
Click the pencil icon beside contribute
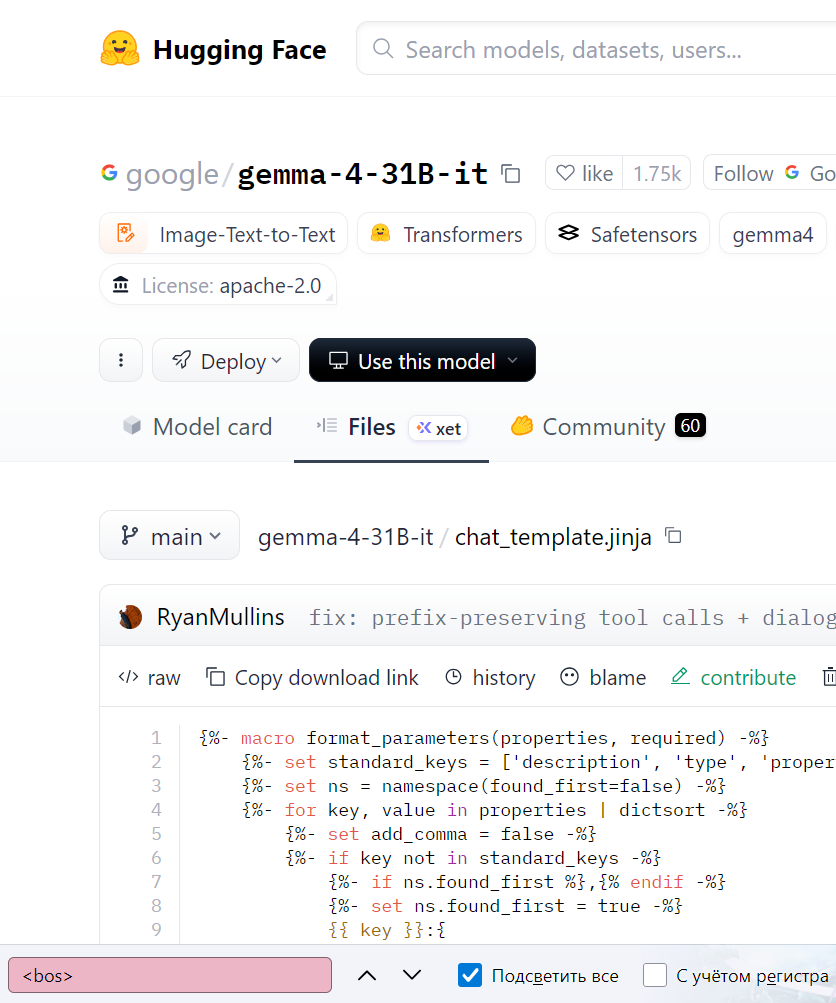point(680,676)
